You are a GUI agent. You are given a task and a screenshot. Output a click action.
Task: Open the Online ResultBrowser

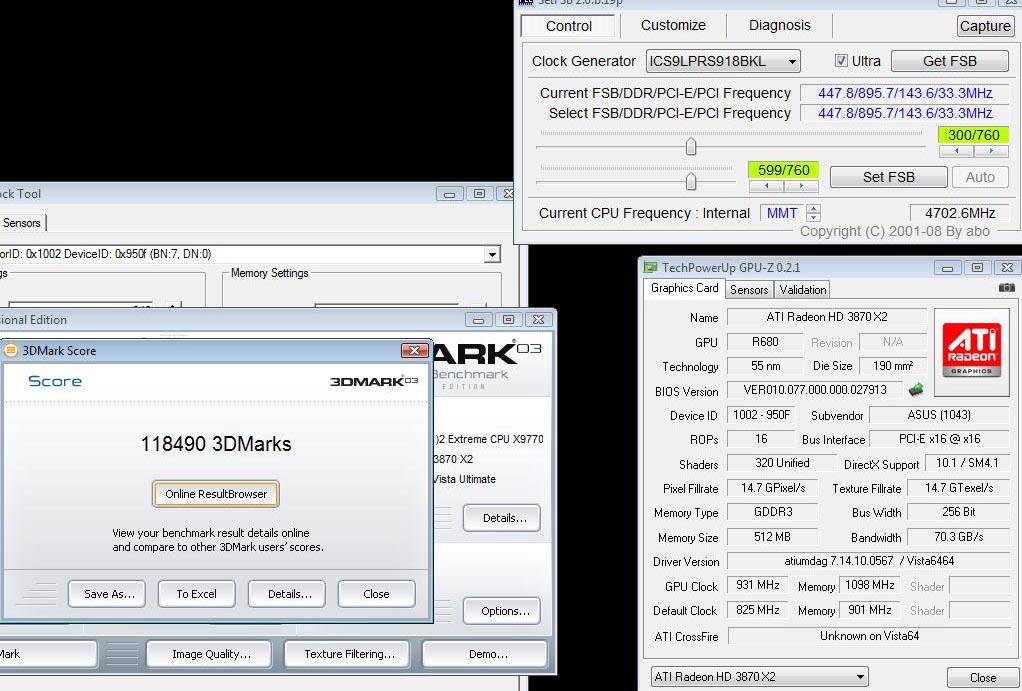[x=216, y=494]
